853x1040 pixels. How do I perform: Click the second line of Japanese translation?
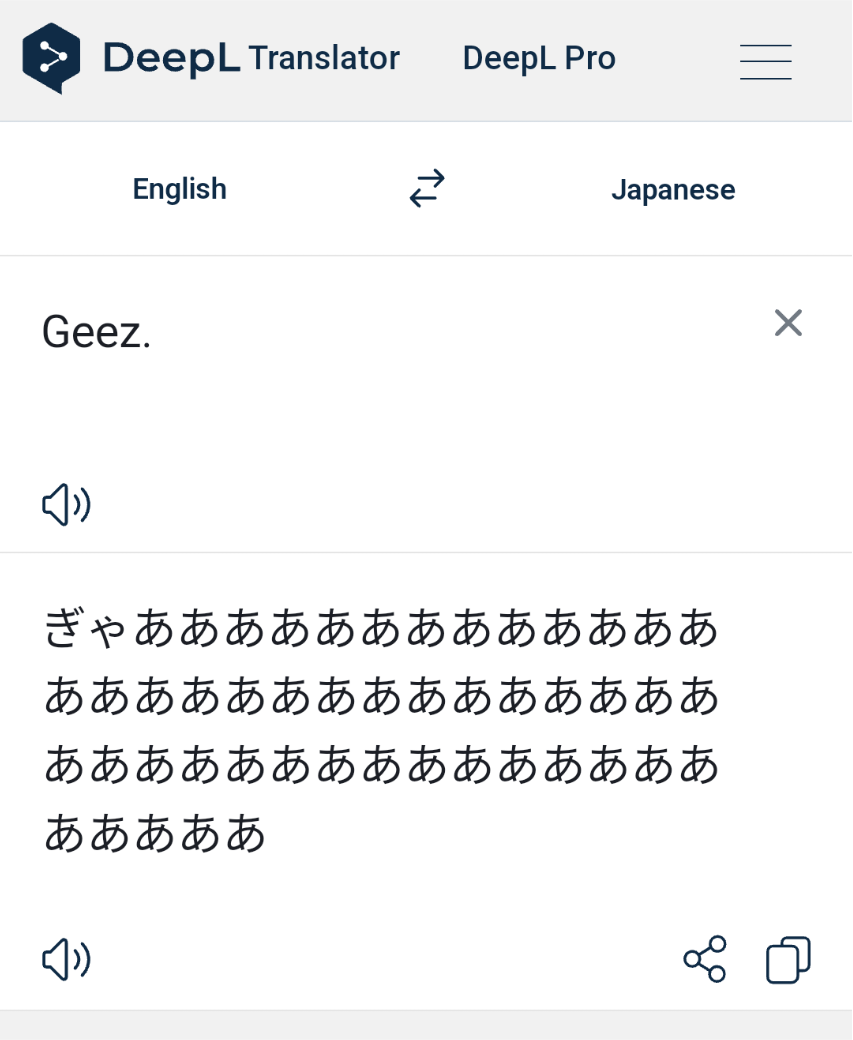point(381,697)
